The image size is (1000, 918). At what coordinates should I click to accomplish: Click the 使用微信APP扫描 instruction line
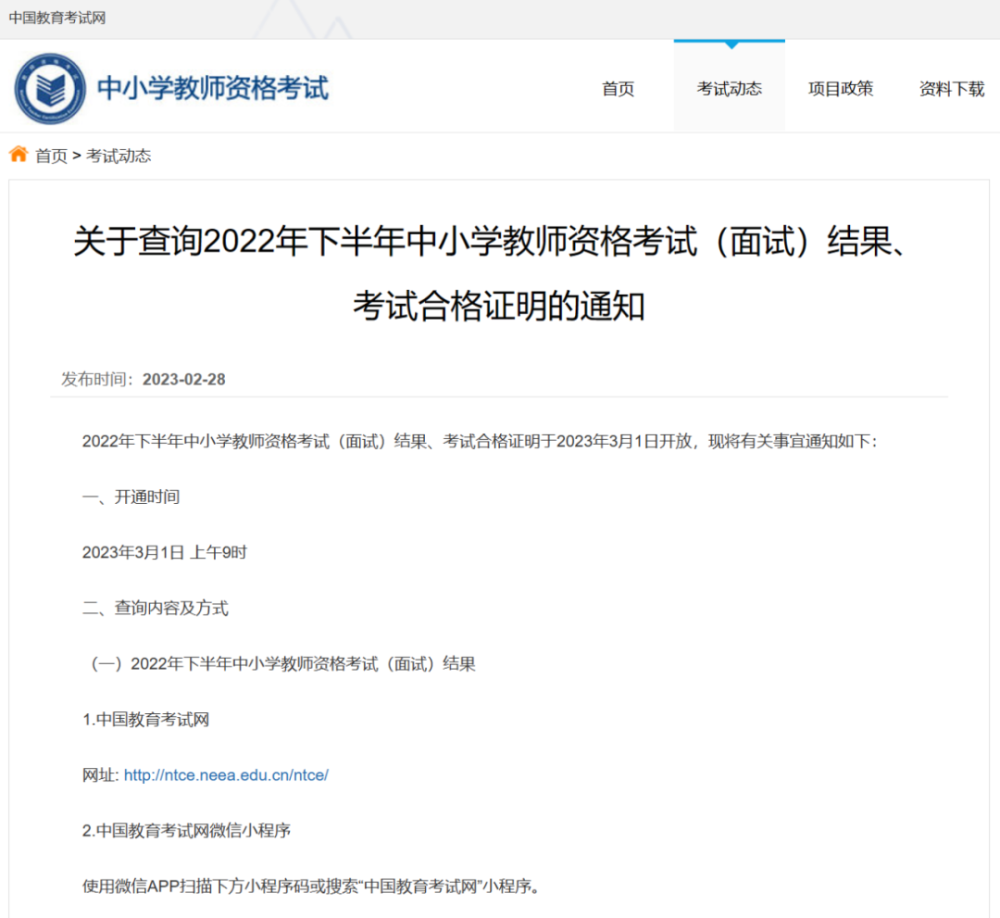(x=311, y=886)
